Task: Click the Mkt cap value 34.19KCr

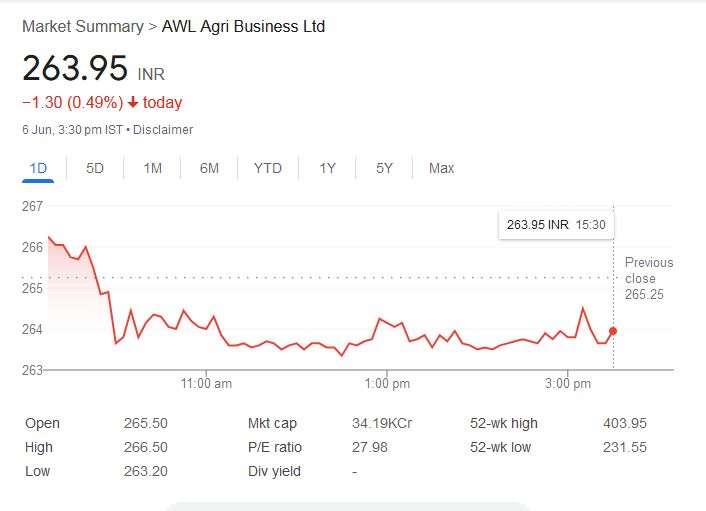Action: [x=382, y=424]
